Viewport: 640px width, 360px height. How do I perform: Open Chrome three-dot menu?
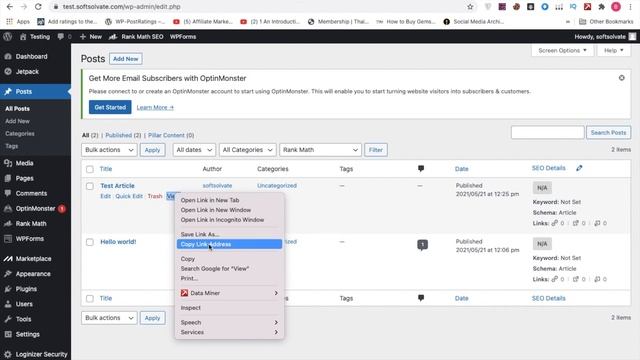630,7
